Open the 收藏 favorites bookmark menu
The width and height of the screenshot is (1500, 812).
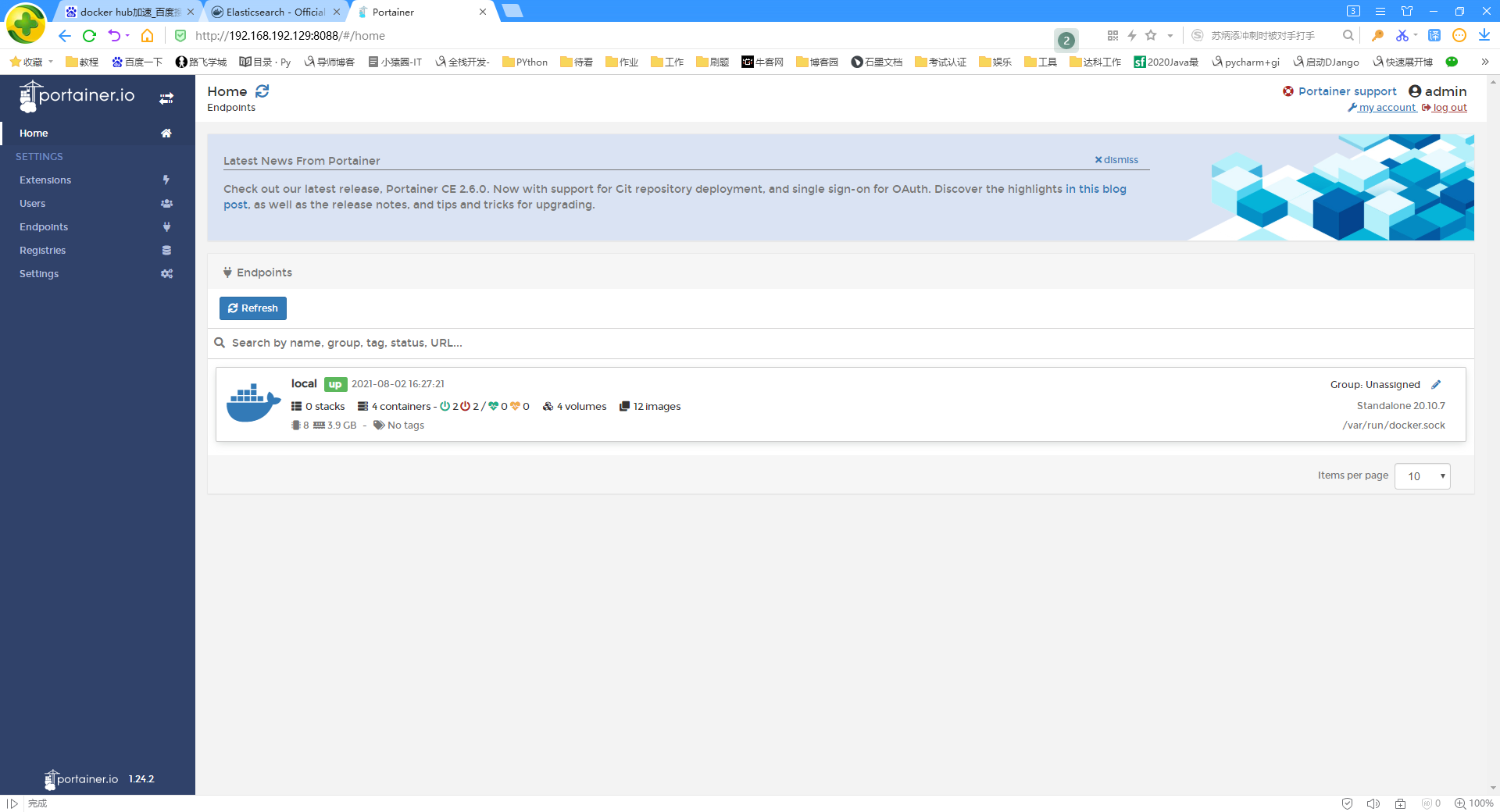point(31,62)
